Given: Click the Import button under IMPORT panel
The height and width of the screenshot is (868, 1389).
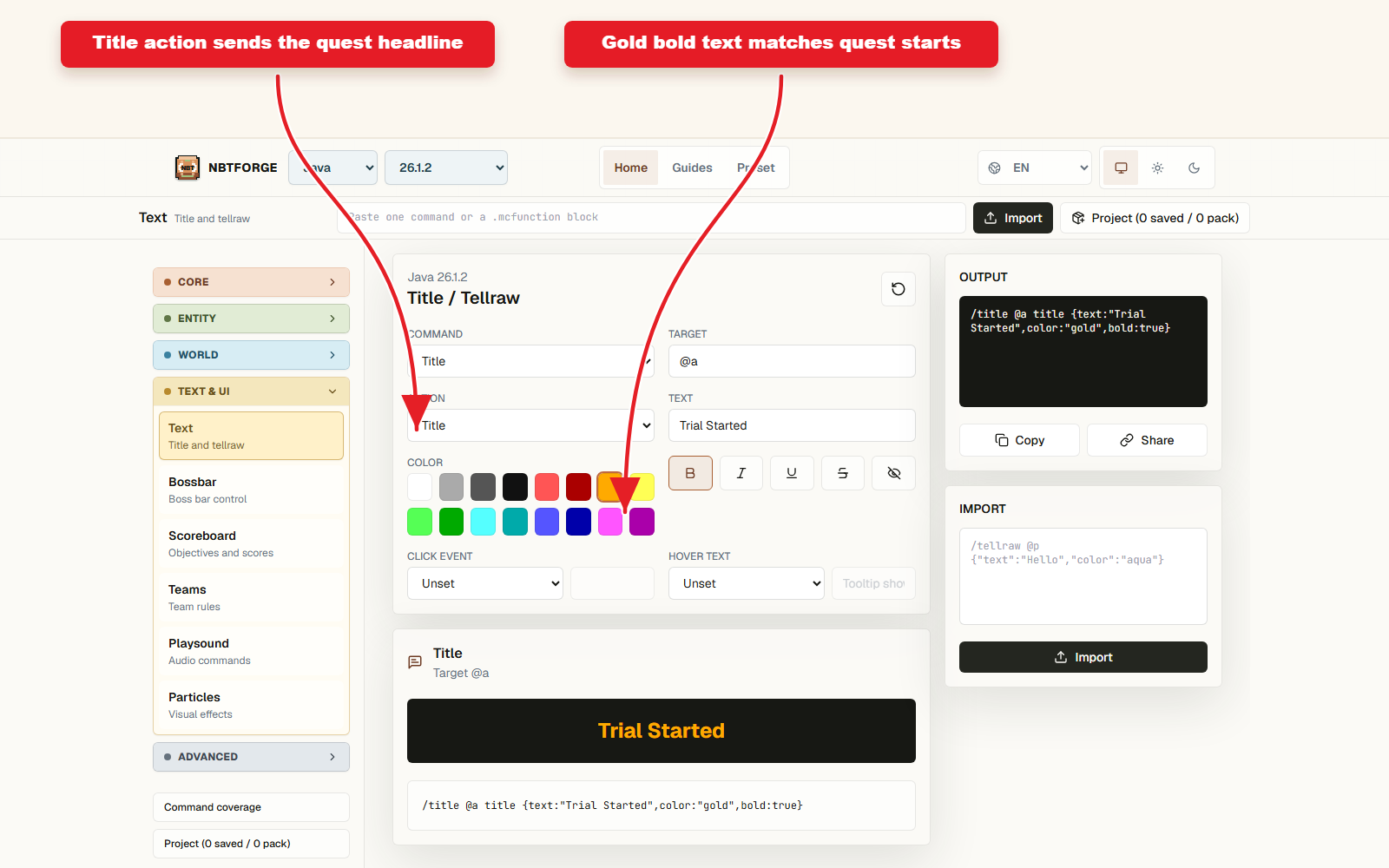Looking at the screenshot, I should coord(1083,657).
